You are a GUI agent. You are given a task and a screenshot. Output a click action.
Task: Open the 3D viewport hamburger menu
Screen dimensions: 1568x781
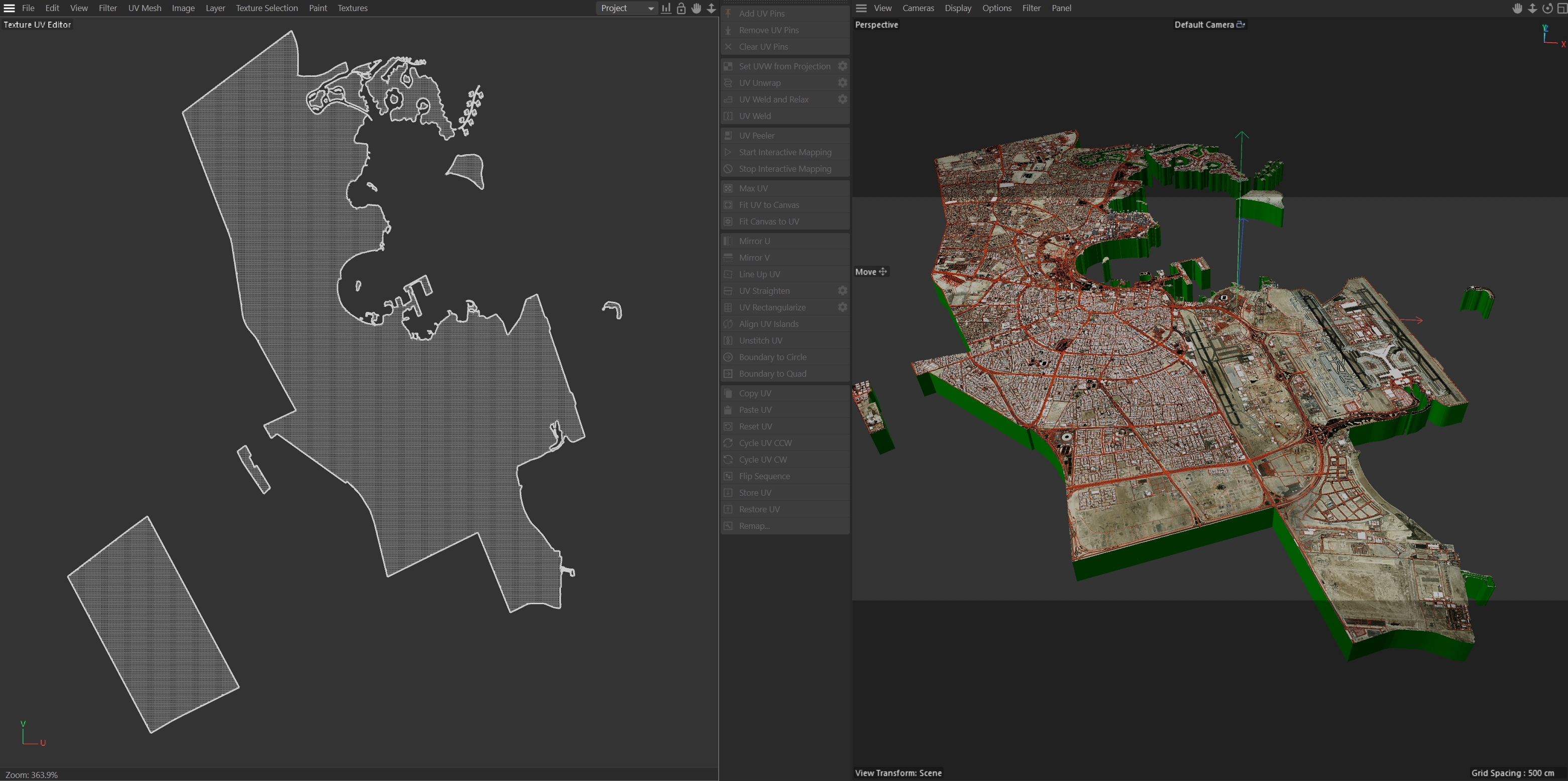(x=861, y=8)
